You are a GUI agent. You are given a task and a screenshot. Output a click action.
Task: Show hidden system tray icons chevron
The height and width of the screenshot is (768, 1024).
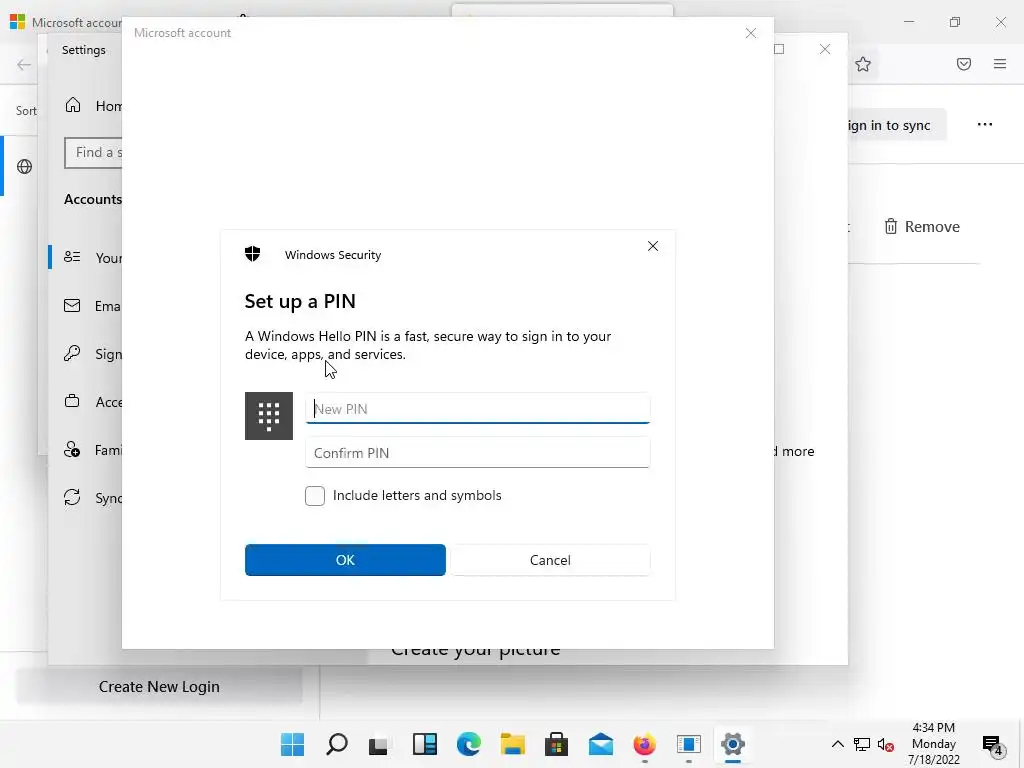(x=837, y=744)
